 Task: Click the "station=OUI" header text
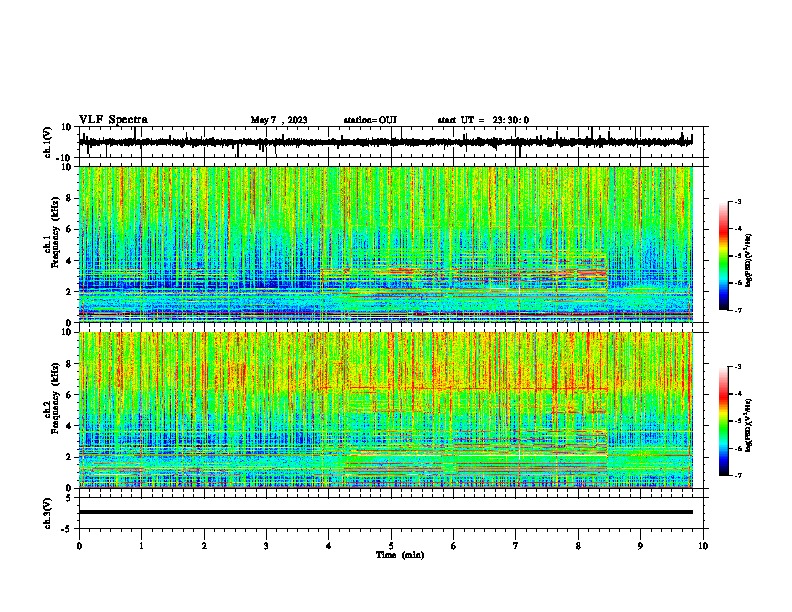(370, 120)
